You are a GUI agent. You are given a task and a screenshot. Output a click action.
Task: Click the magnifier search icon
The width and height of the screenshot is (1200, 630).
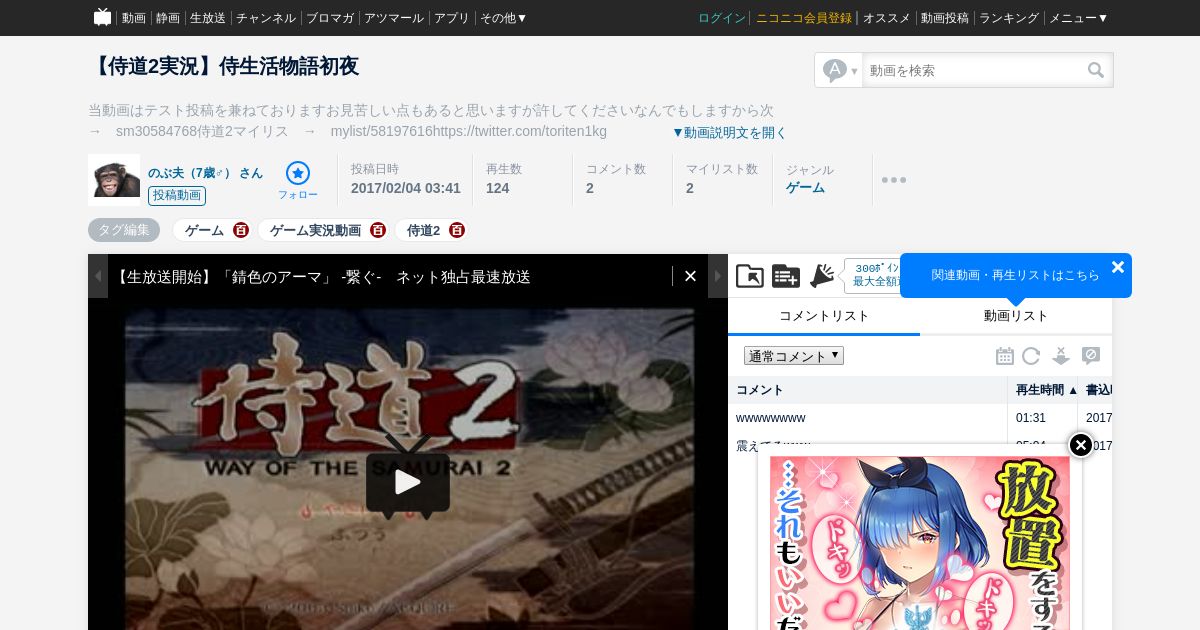tap(1097, 70)
